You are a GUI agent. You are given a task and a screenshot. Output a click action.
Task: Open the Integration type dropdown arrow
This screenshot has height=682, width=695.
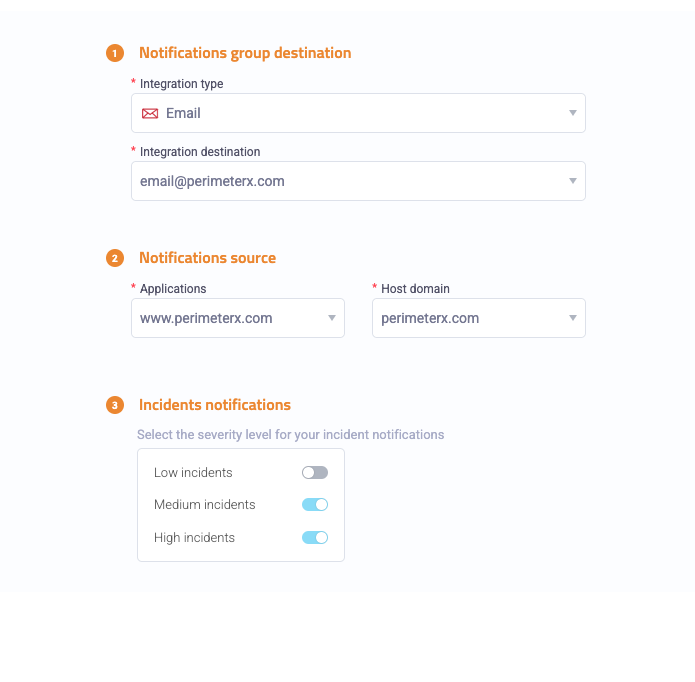[573, 113]
